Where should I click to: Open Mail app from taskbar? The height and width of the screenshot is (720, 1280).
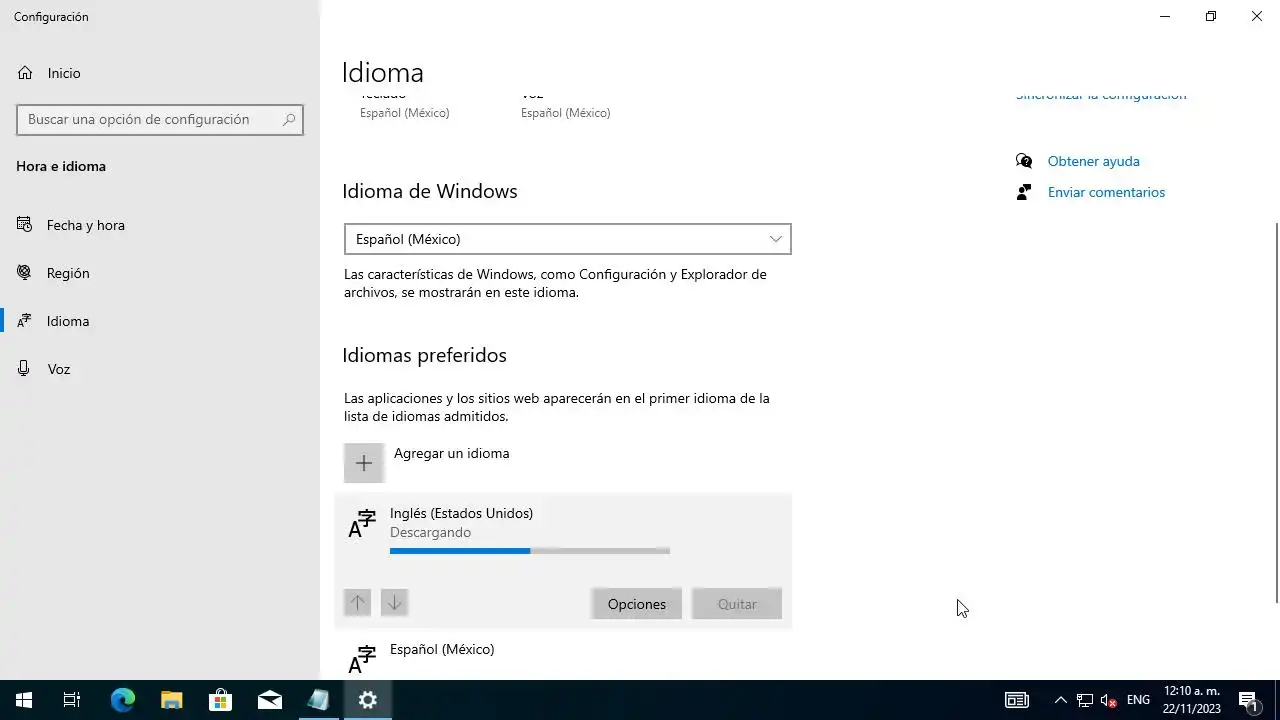[270, 700]
